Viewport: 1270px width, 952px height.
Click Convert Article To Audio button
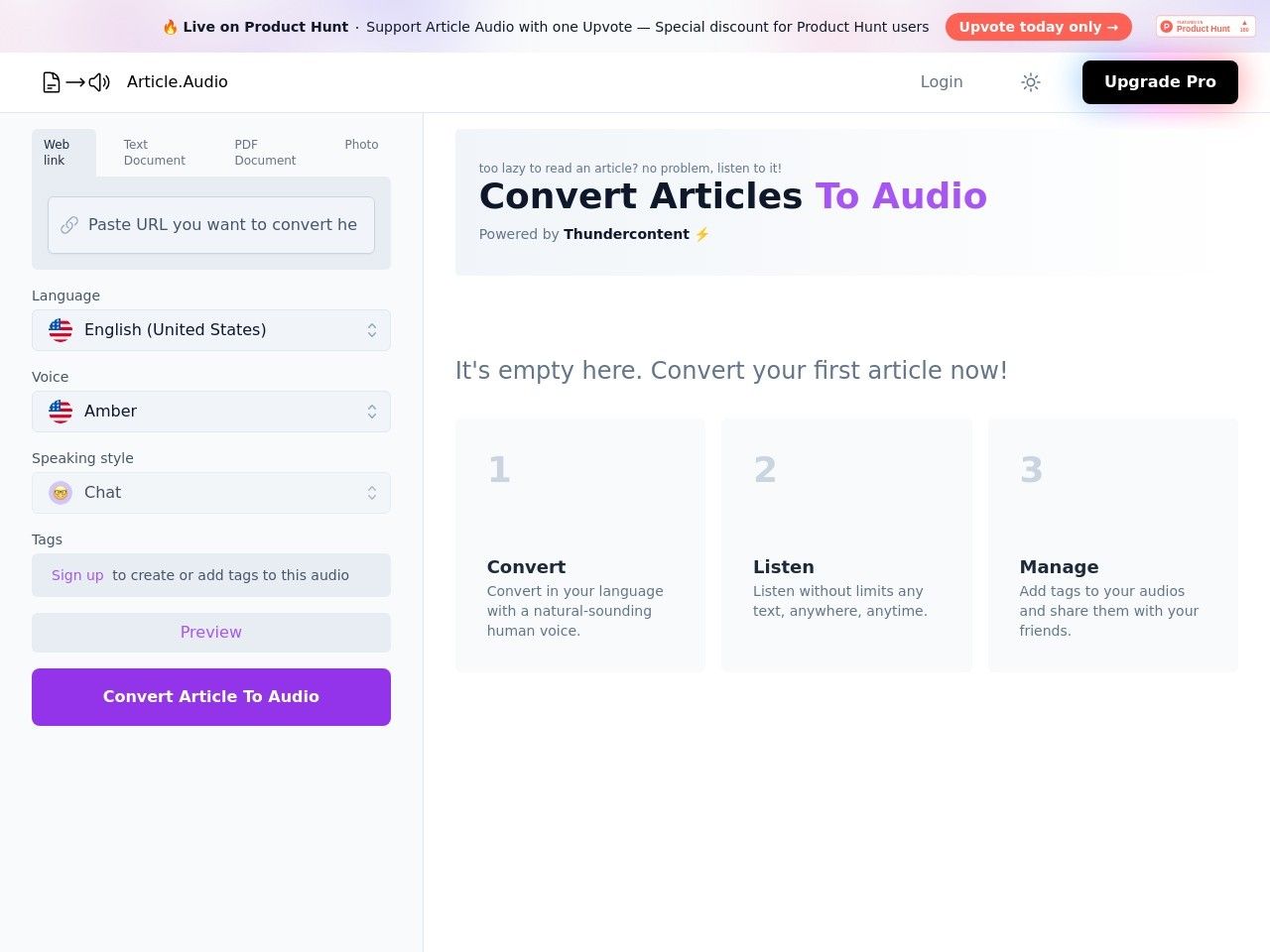[211, 697]
